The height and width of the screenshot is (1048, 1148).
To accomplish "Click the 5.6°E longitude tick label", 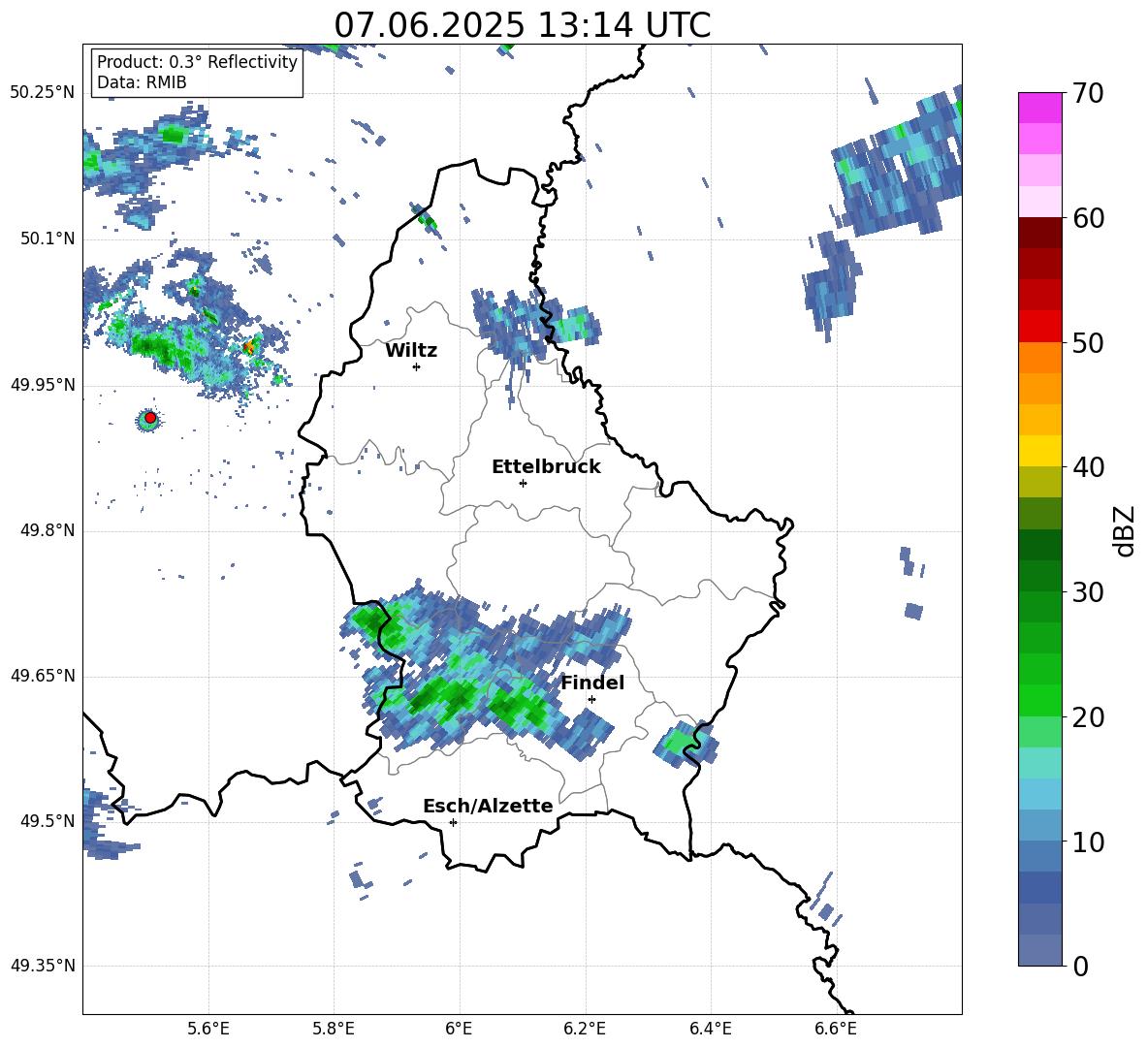I will pos(208,1029).
